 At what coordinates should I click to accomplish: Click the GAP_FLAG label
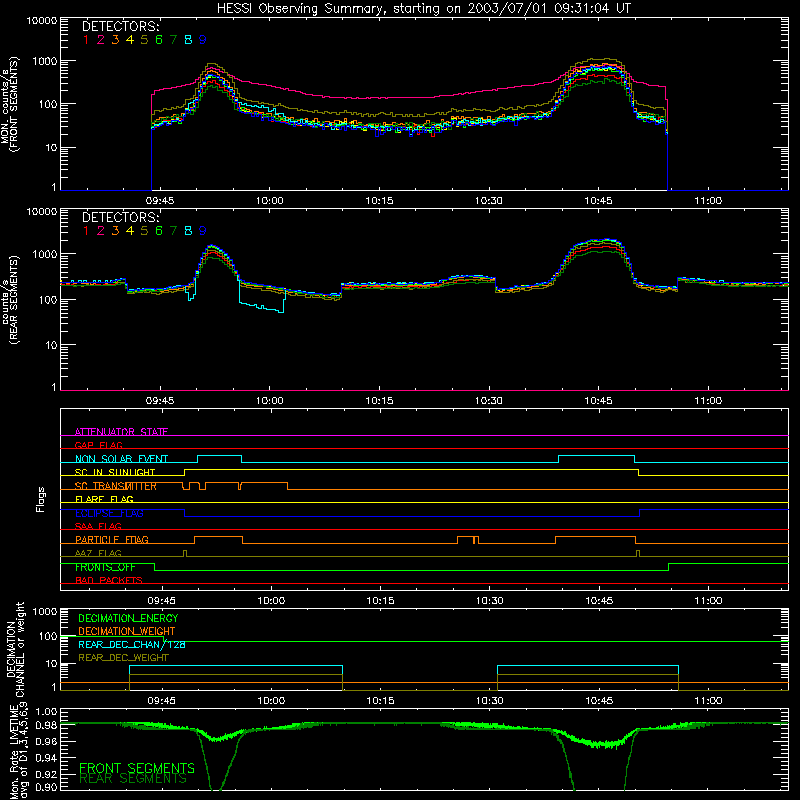pos(98,445)
